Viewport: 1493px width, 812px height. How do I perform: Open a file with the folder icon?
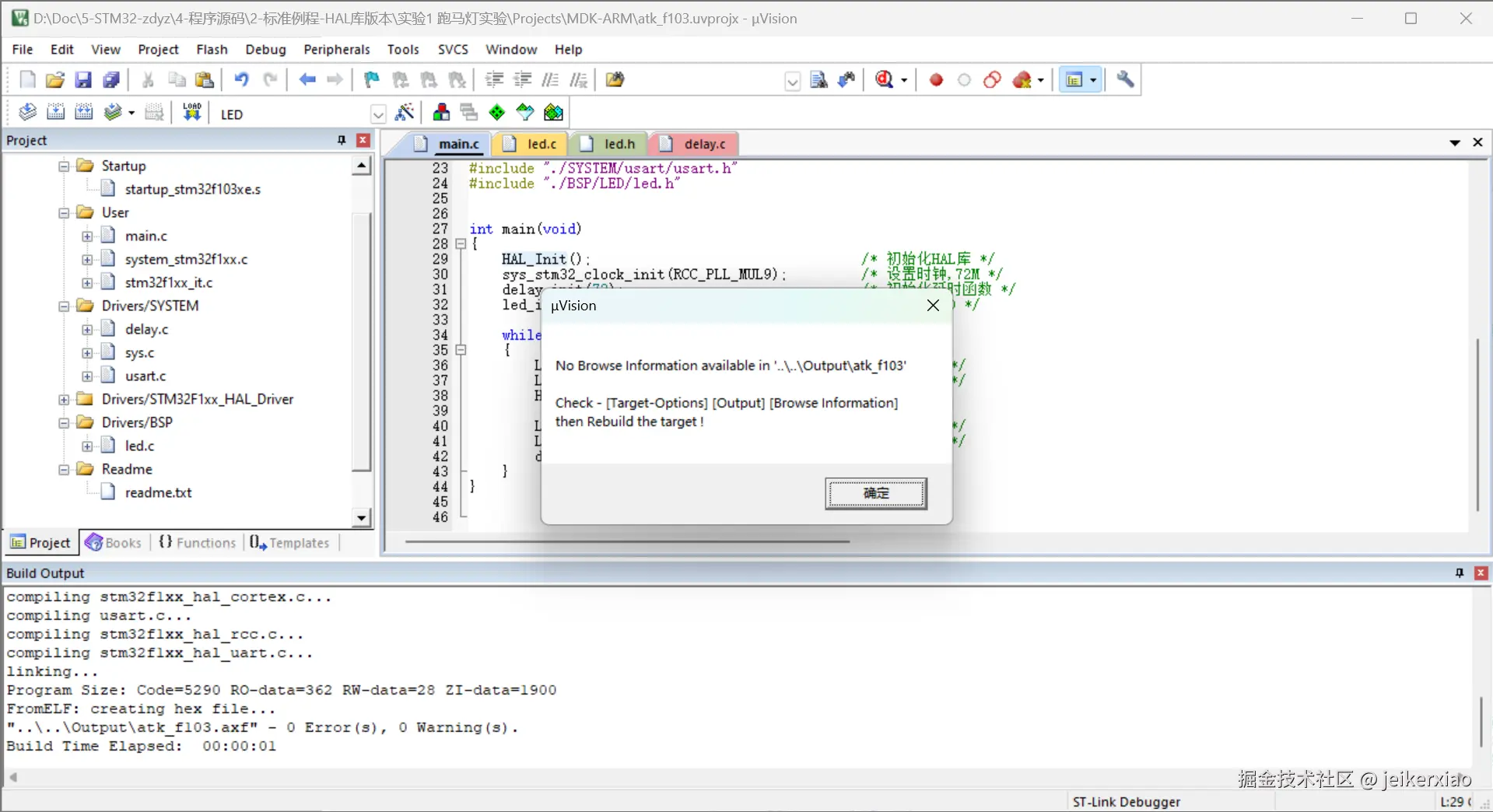point(55,80)
